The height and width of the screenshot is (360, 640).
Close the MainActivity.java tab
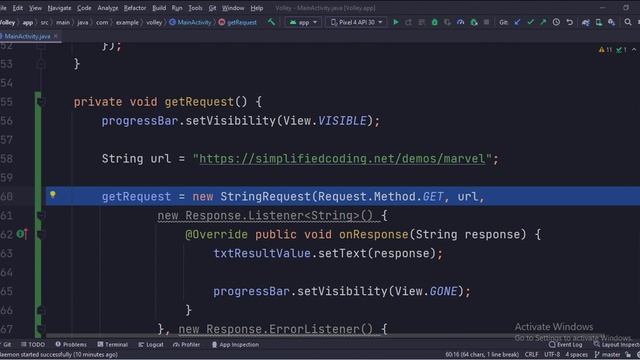(56, 36)
